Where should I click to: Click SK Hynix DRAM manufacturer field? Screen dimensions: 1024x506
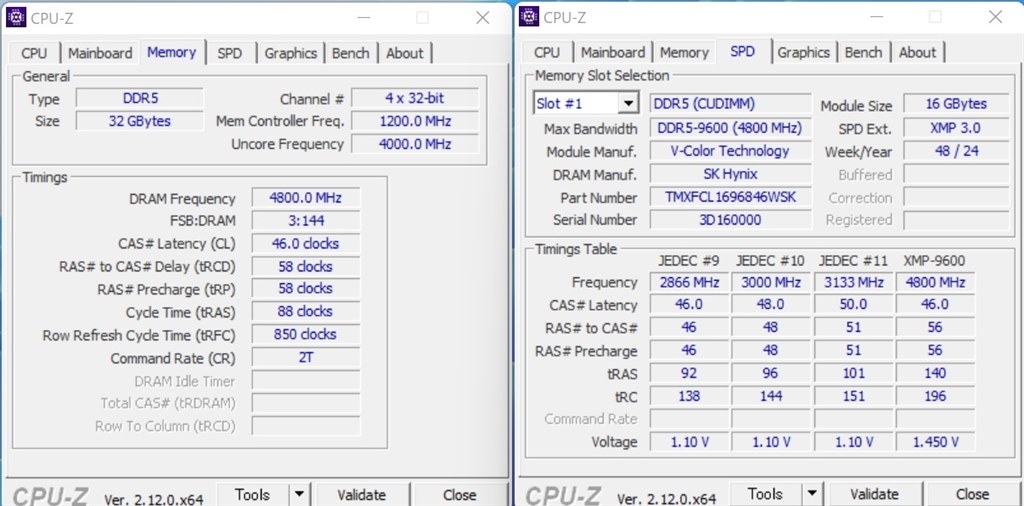[730, 174]
